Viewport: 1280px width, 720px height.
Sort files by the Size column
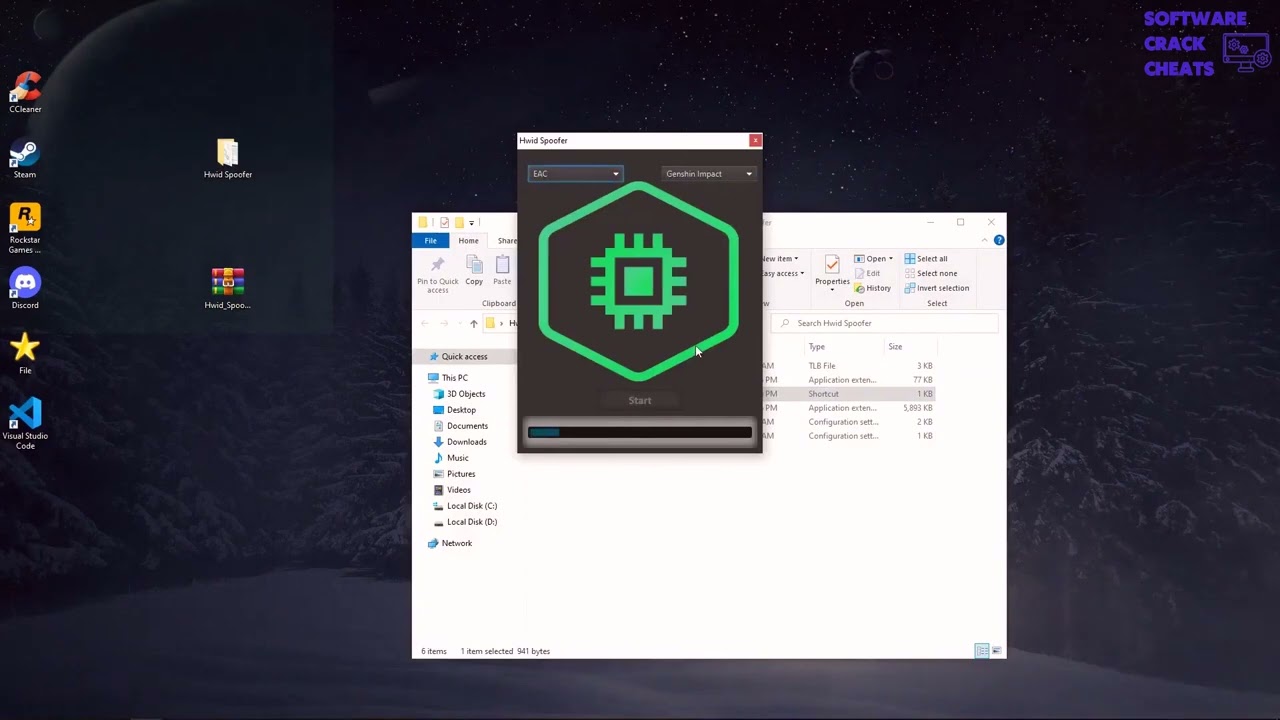click(895, 347)
